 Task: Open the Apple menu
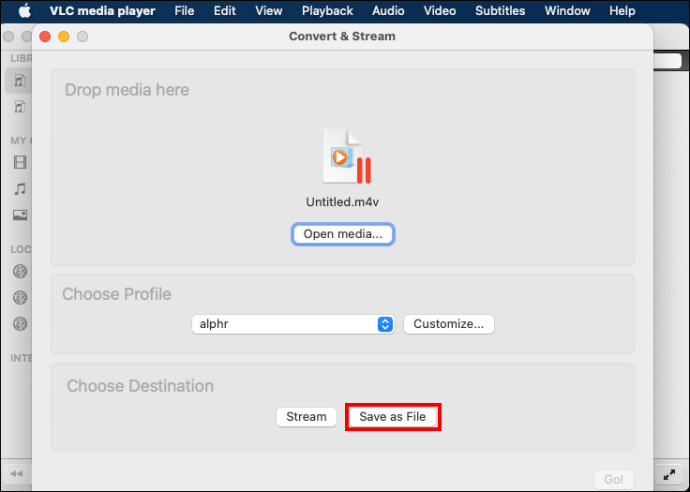pos(25,11)
